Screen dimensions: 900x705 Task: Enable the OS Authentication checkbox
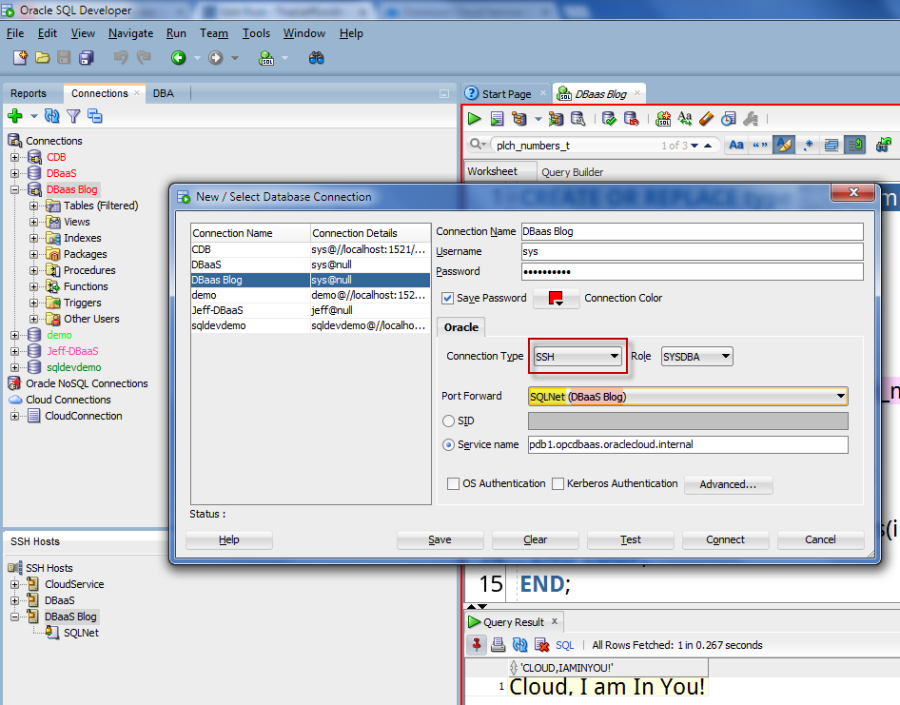click(x=453, y=484)
